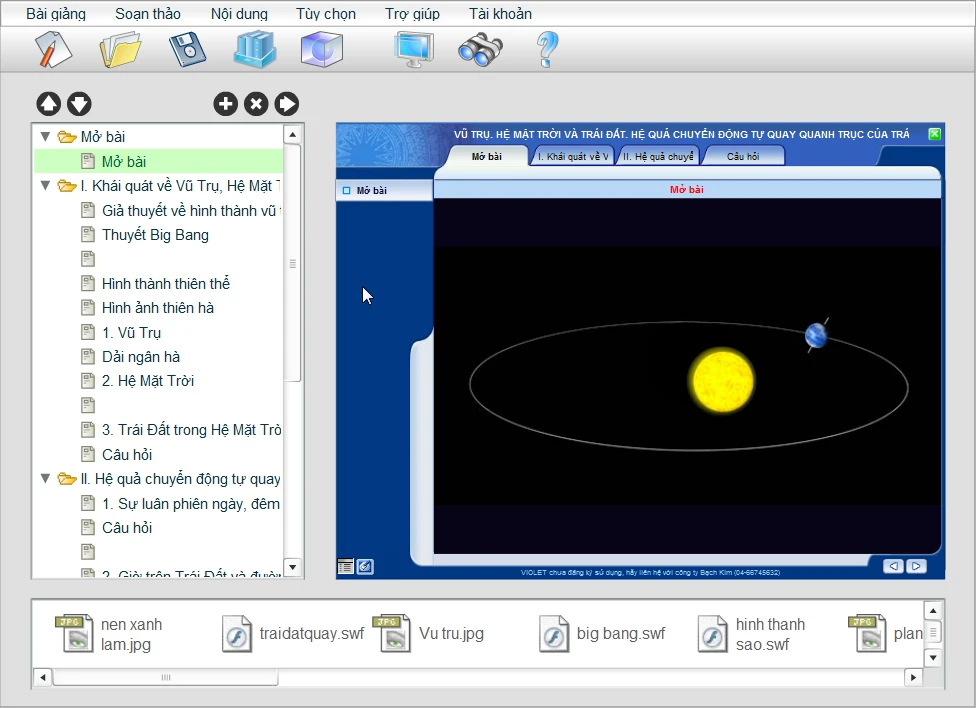Select 'Thuyết Big Bang' in the tree

155,235
